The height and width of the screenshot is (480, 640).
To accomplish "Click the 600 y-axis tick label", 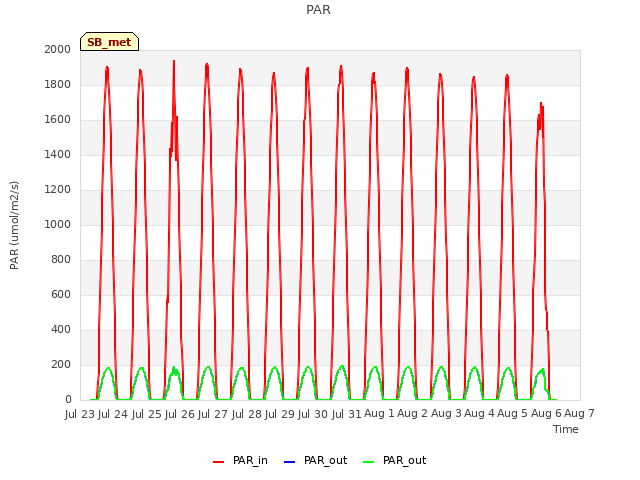I will [61, 294].
